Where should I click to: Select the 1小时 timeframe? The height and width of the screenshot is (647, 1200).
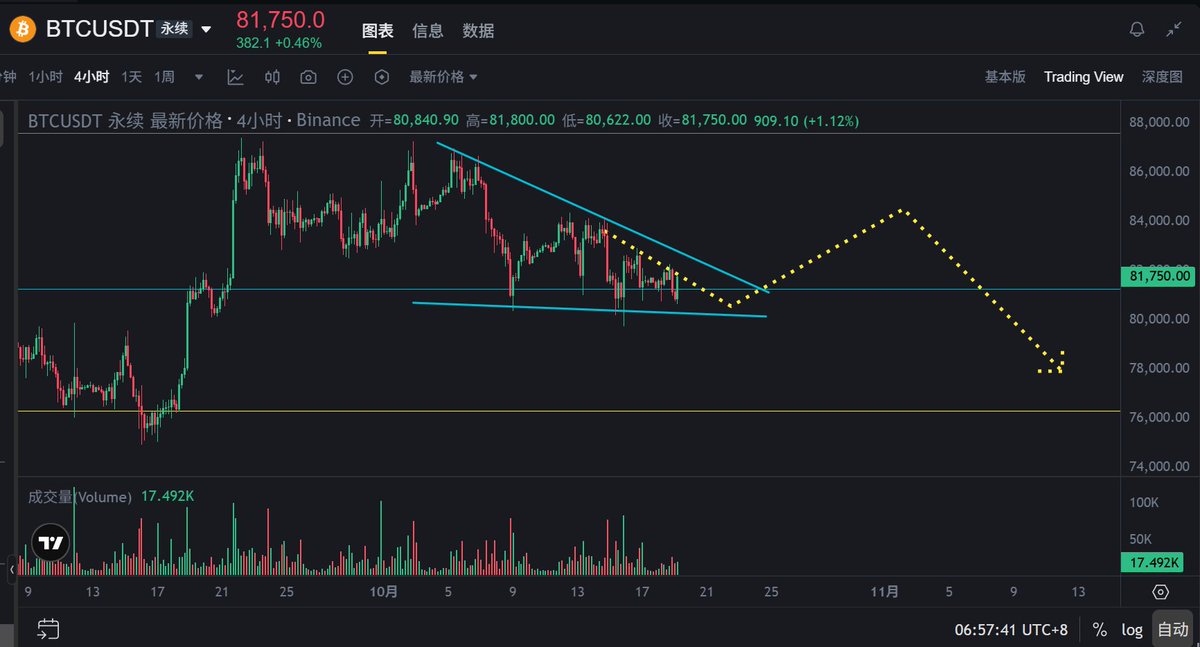pos(46,77)
